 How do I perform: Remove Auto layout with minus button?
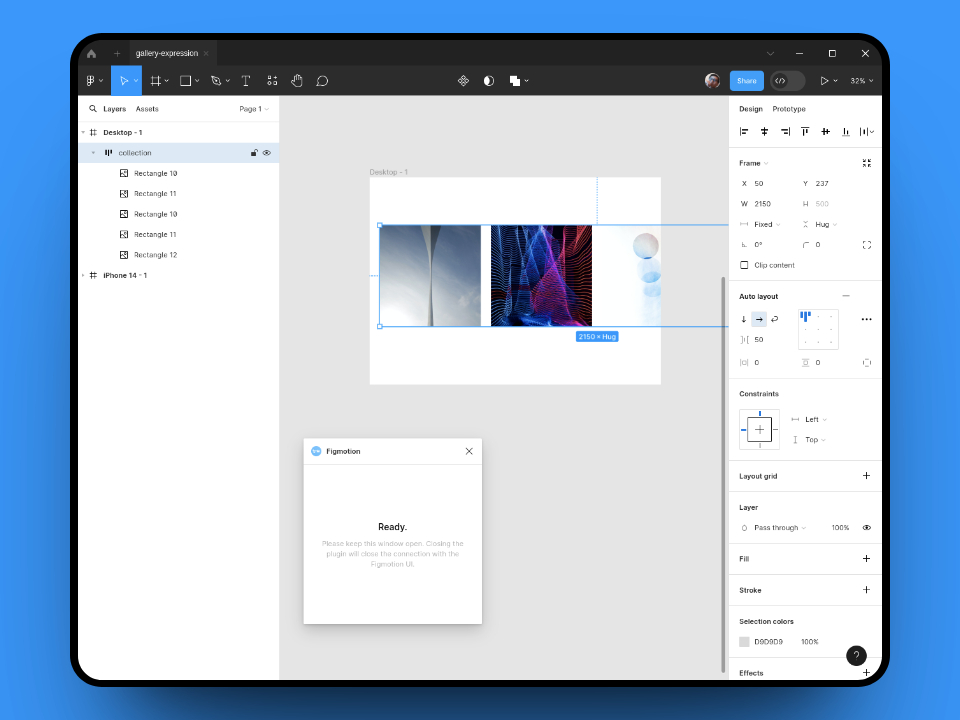click(846, 296)
